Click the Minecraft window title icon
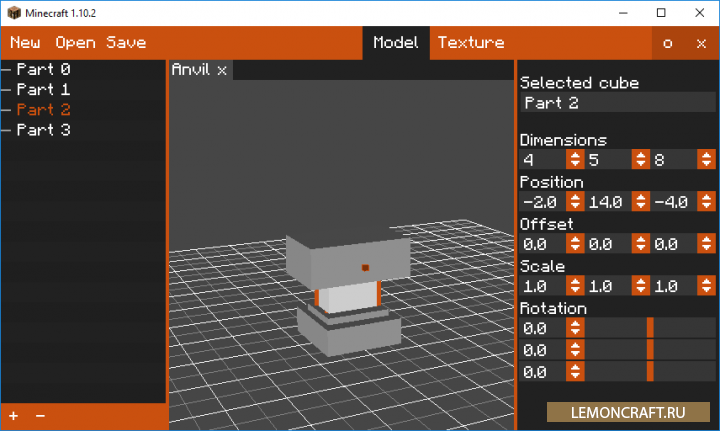Image resolution: width=720 pixels, height=431 pixels. tap(14, 13)
